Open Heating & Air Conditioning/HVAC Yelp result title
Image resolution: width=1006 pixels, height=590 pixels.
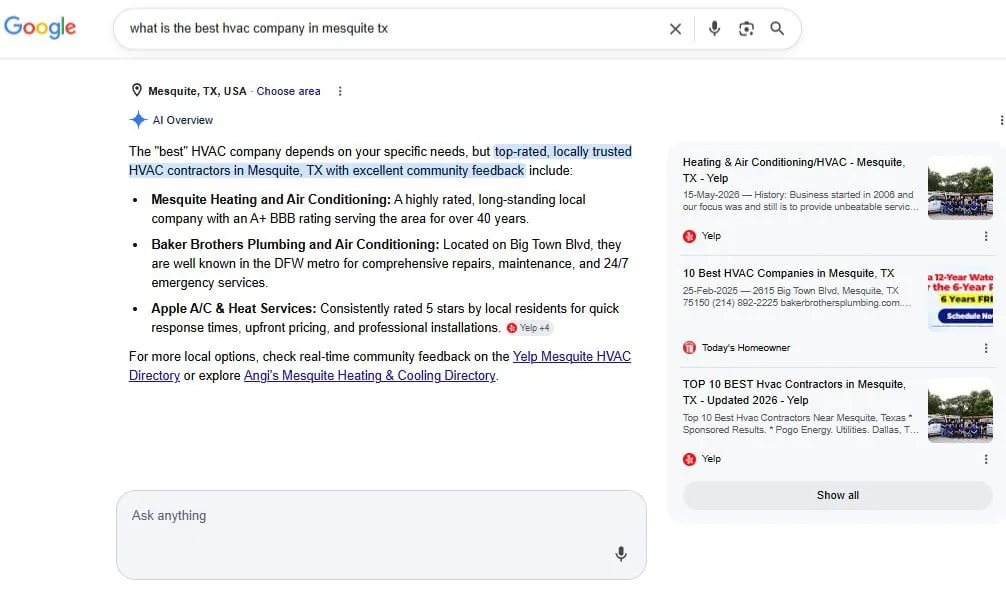click(794, 170)
